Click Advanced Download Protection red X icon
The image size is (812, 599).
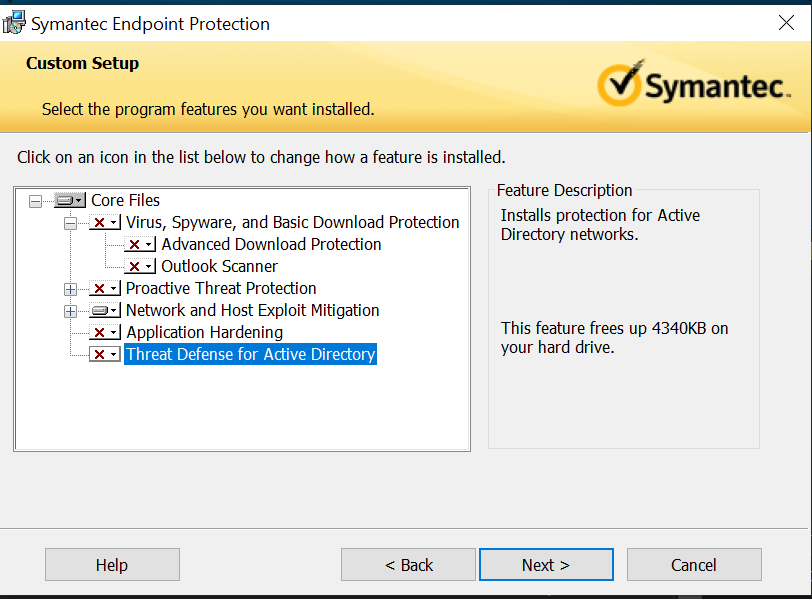point(139,245)
